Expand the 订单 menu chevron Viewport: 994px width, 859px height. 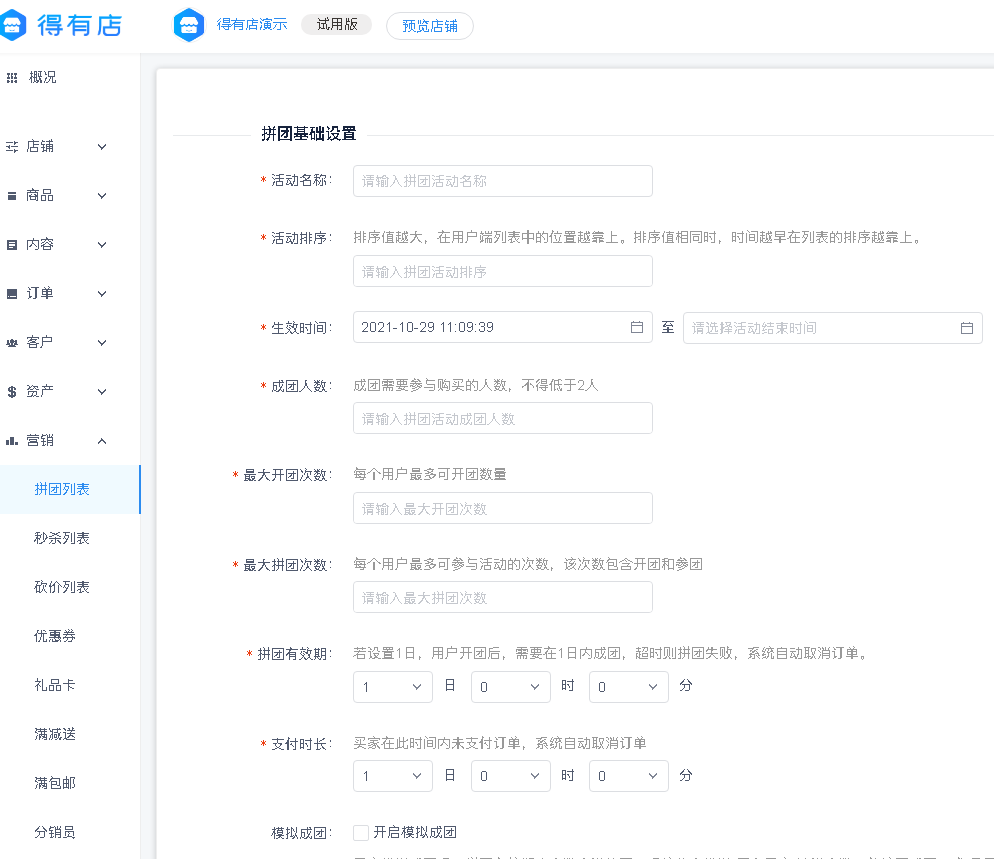(x=102, y=294)
